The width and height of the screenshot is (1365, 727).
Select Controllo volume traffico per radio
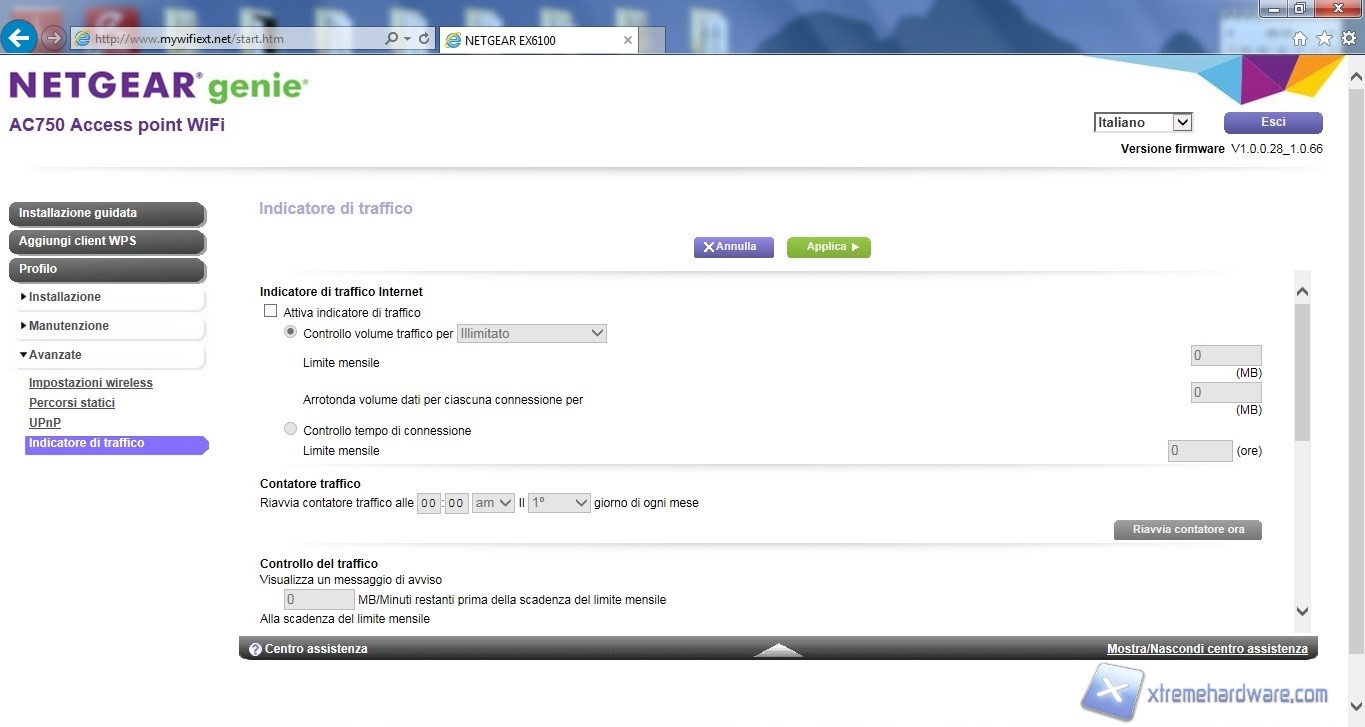pos(291,332)
